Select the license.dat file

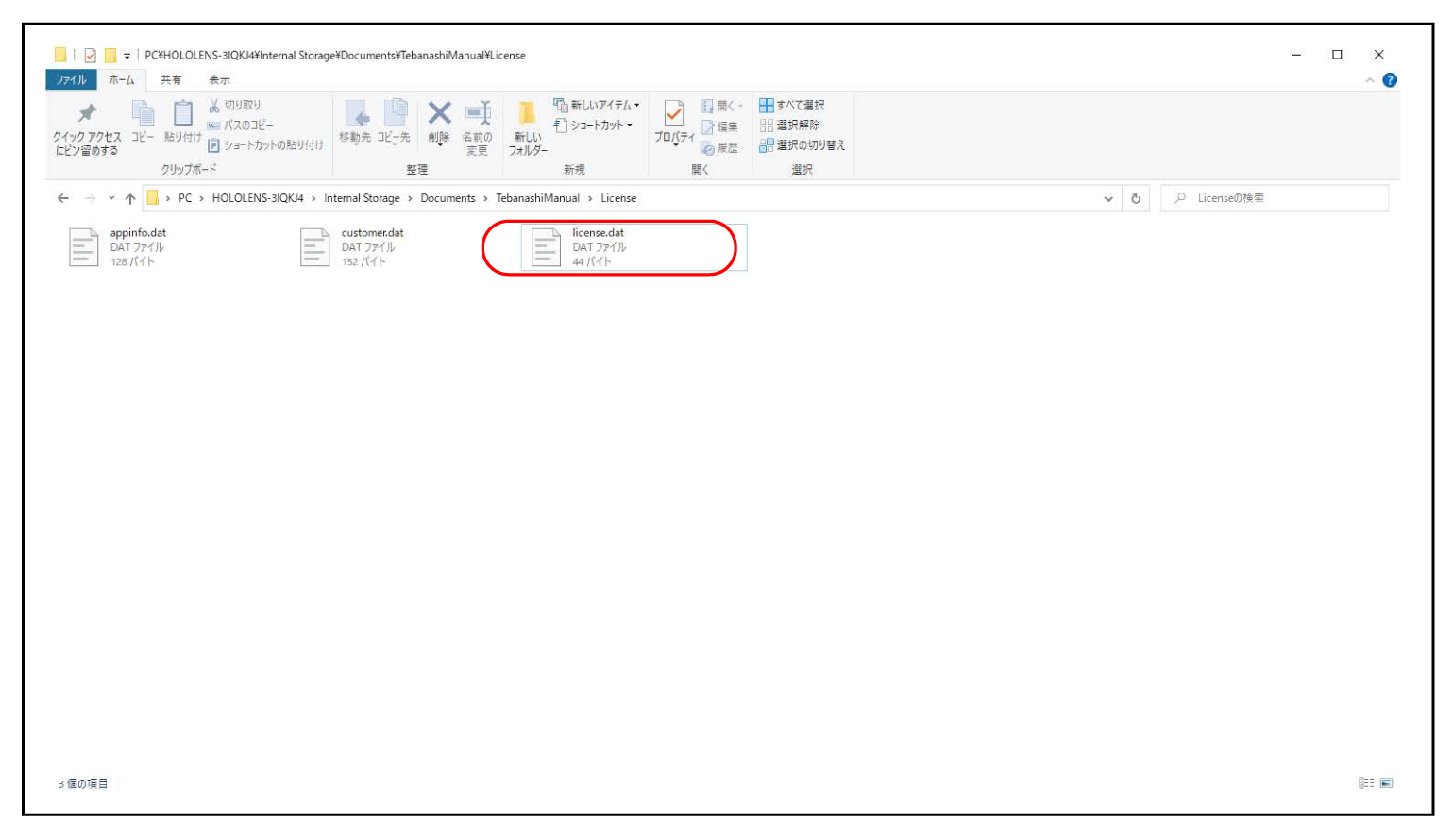(x=598, y=246)
